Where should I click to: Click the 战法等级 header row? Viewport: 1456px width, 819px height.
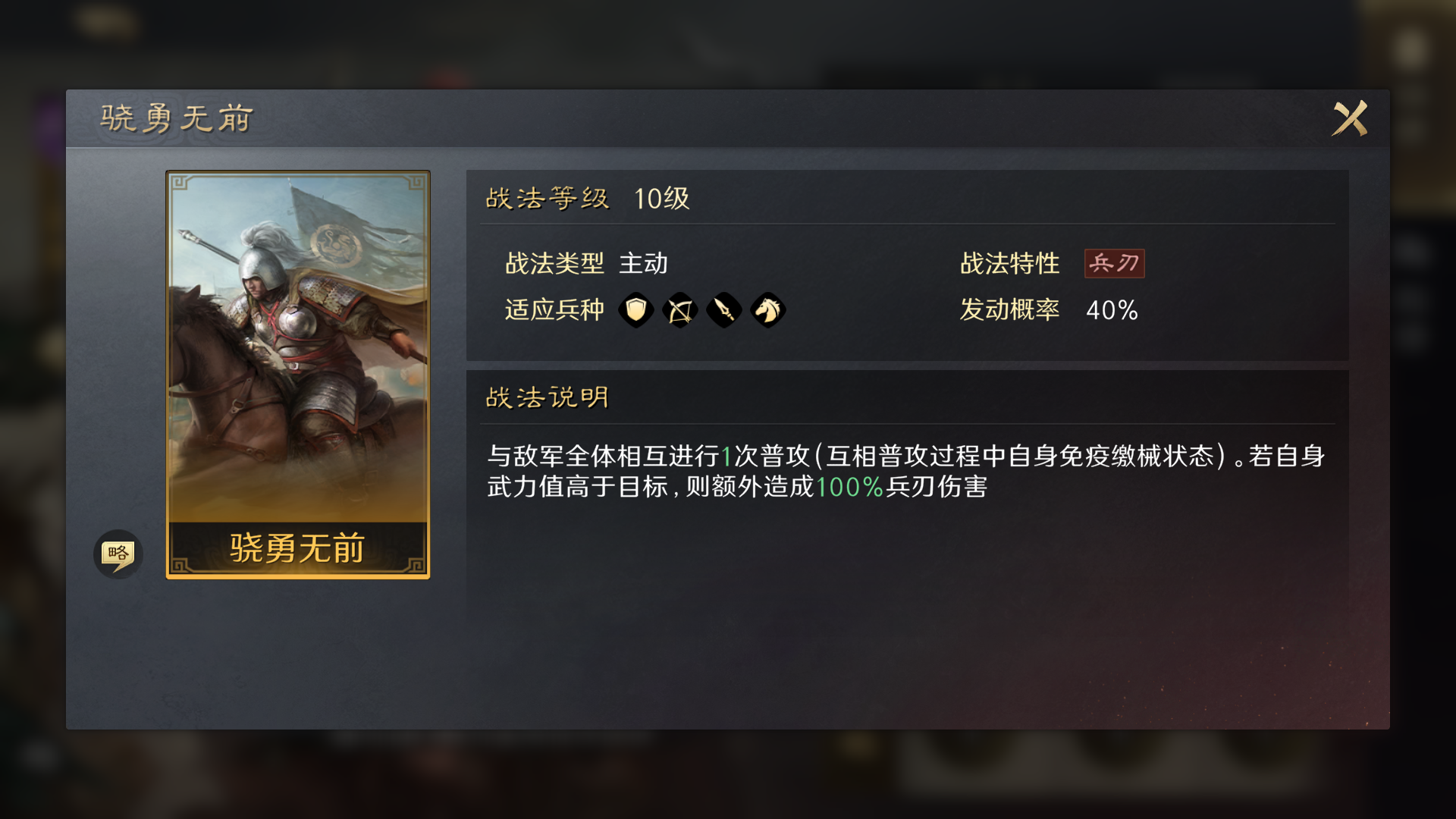tap(907, 199)
